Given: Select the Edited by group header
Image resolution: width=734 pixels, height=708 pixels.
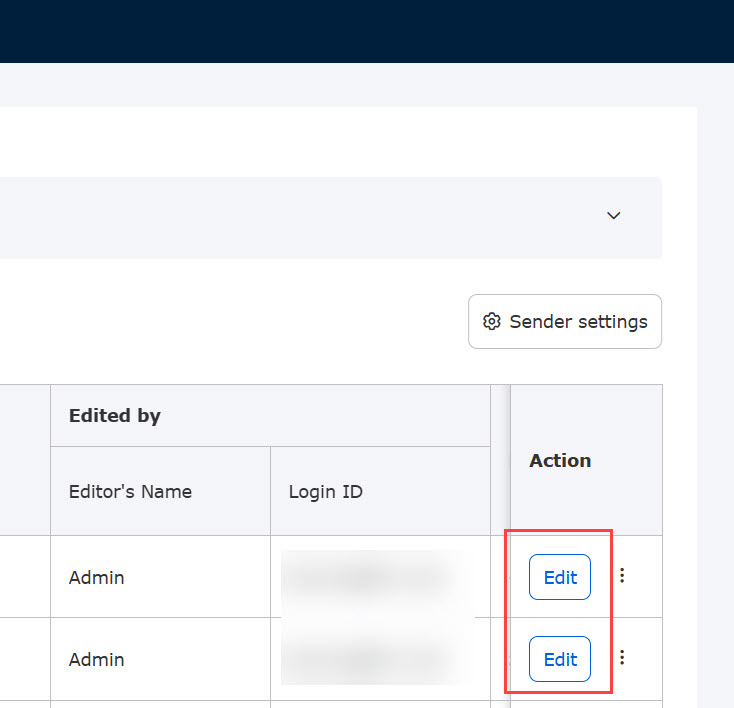Looking at the screenshot, I should (114, 416).
